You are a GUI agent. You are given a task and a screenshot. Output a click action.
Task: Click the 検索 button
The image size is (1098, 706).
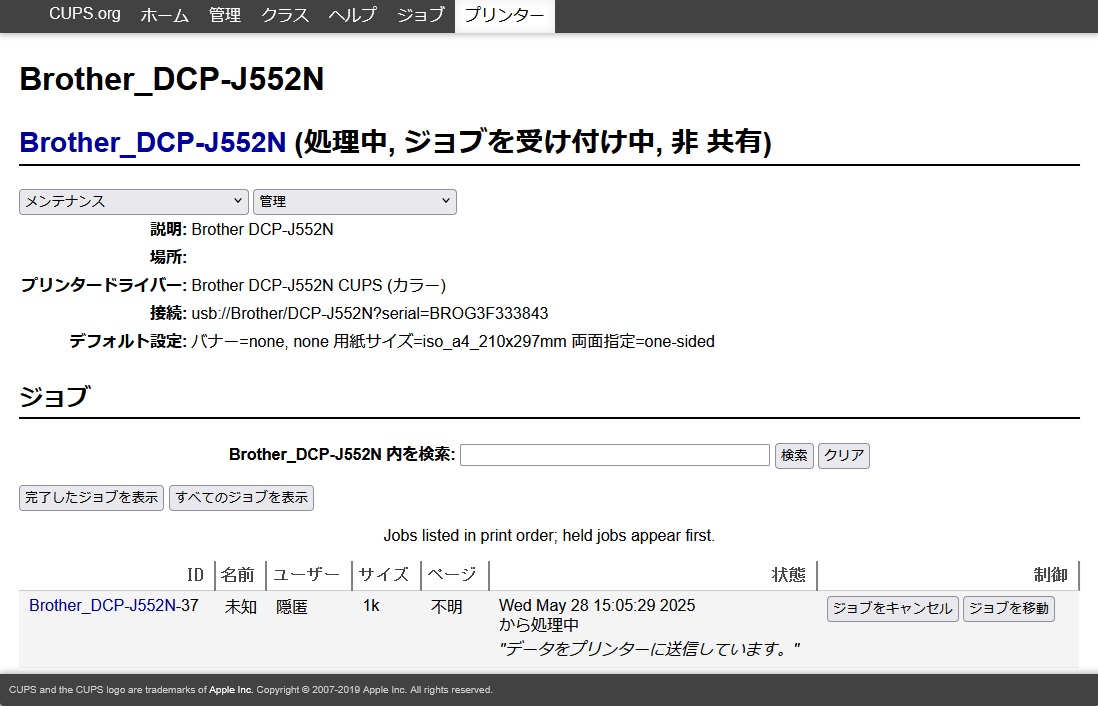(x=794, y=456)
